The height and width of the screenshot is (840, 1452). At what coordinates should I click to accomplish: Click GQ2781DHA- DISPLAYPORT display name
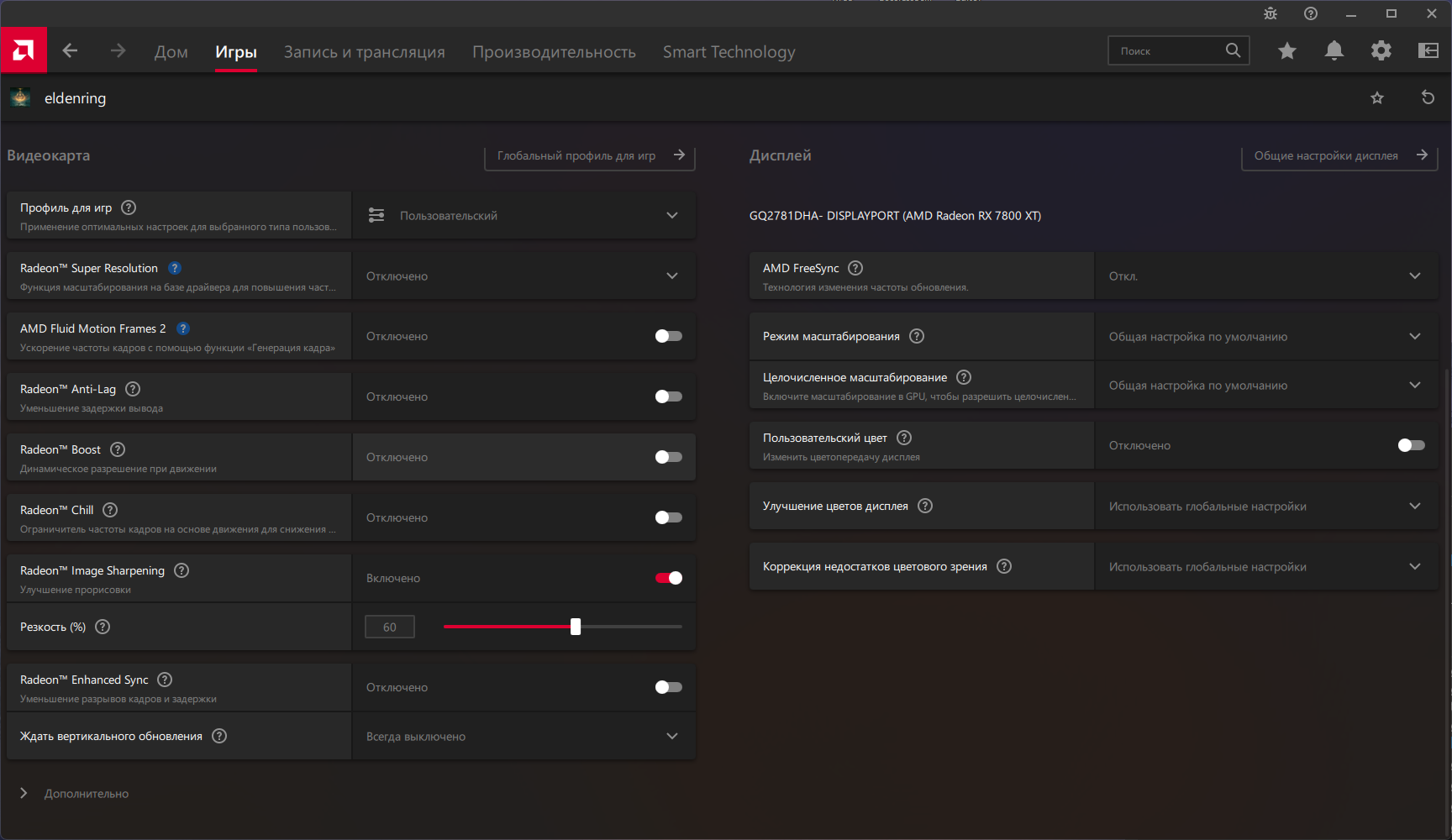click(x=895, y=216)
